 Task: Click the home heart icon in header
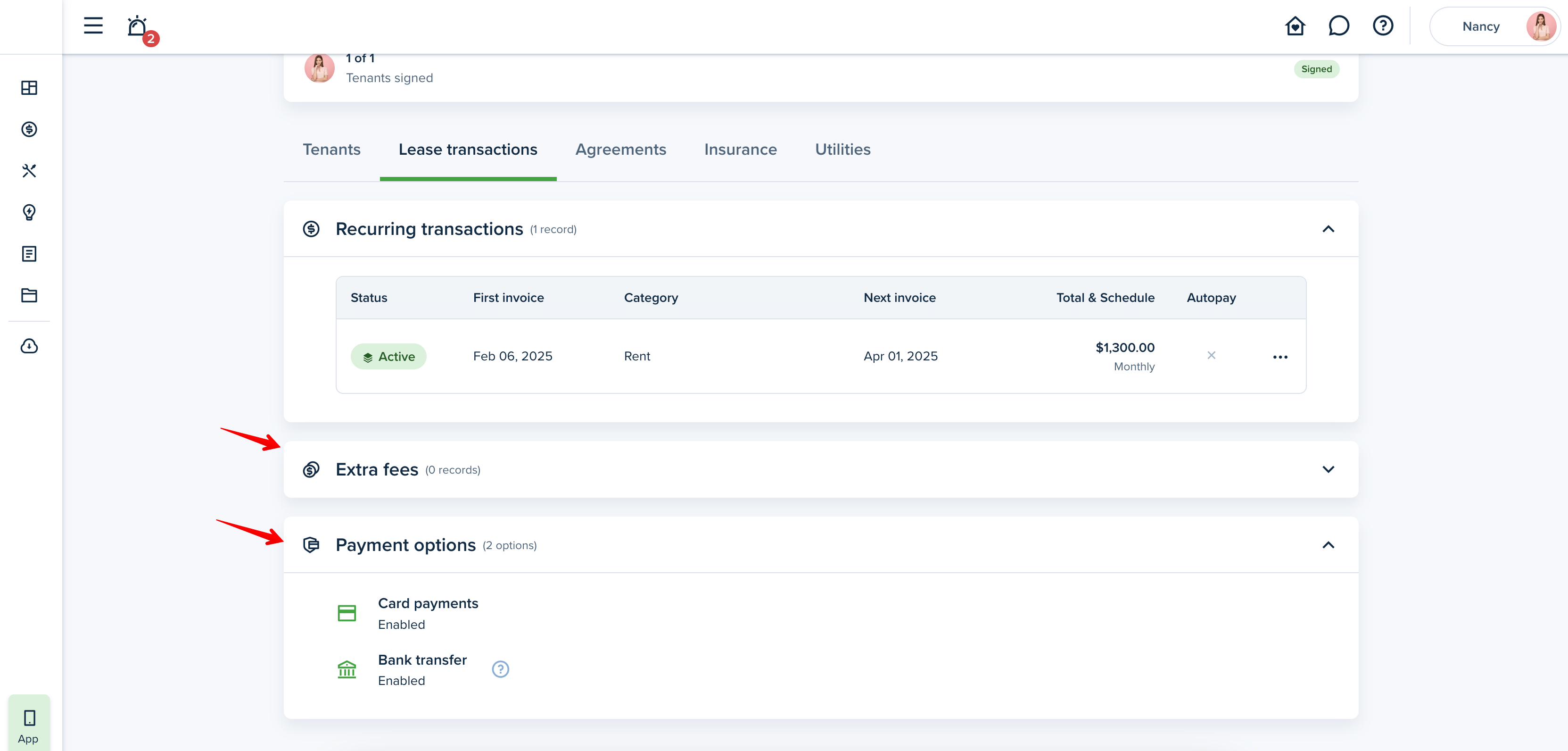click(1295, 25)
